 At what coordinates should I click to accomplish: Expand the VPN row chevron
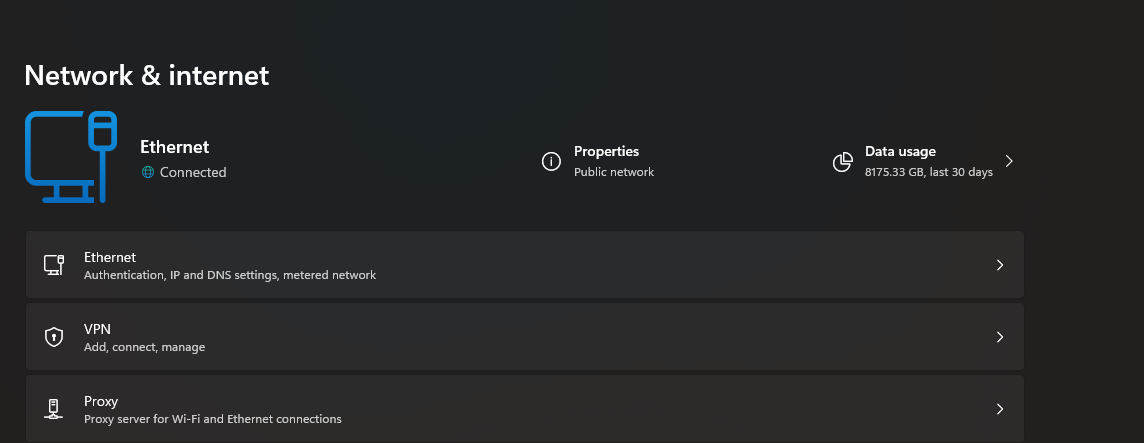pyautogui.click(x=1000, y=336)
